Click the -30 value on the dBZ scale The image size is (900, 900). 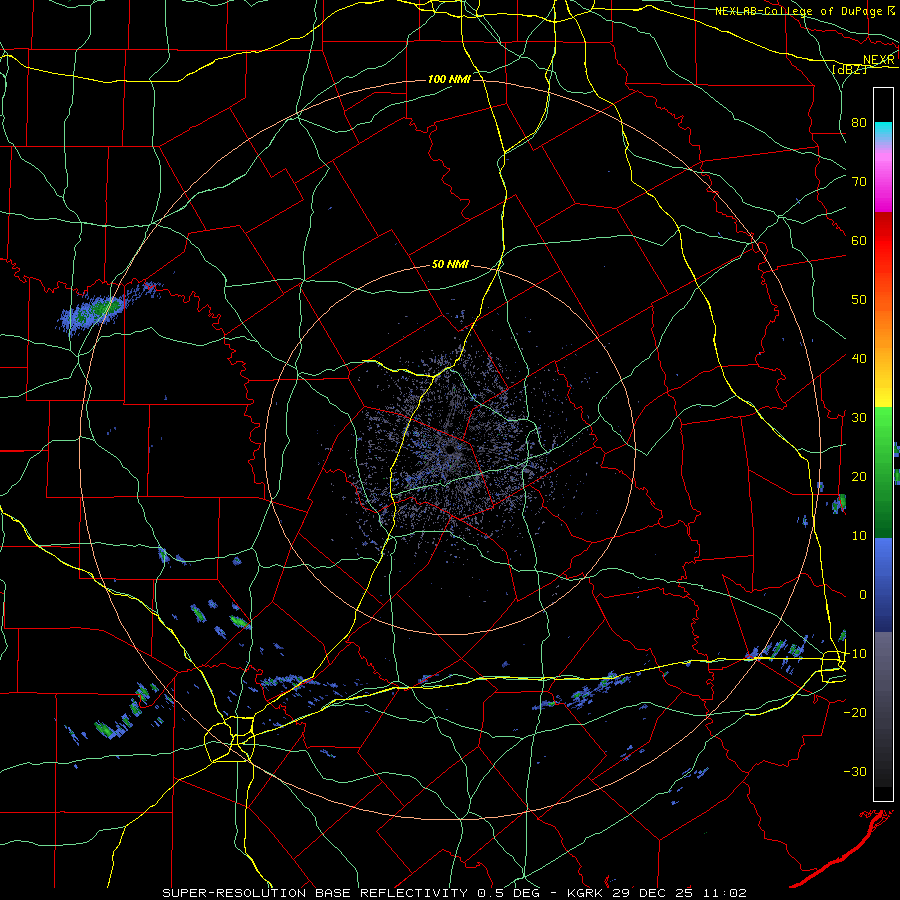pyautogui.click(x=855, y=771)
